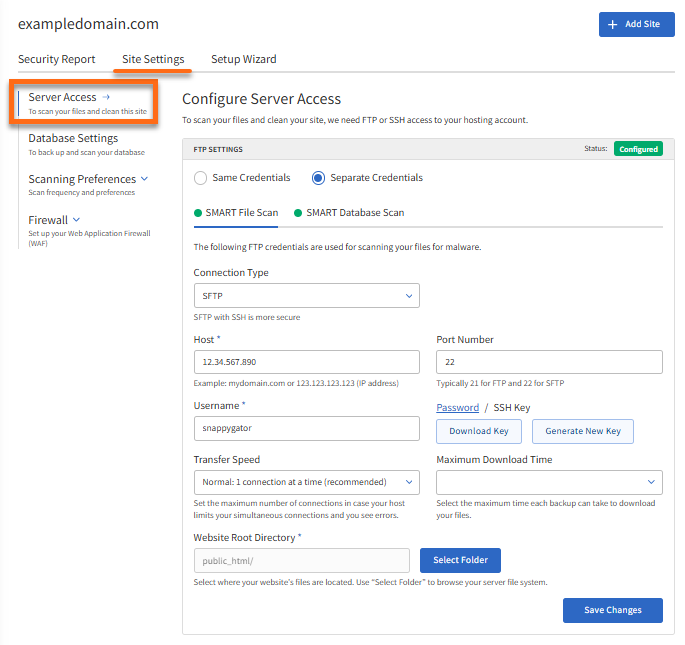
Task: Click the arrow icon next to Server Access
Action: tap(106, 97)
